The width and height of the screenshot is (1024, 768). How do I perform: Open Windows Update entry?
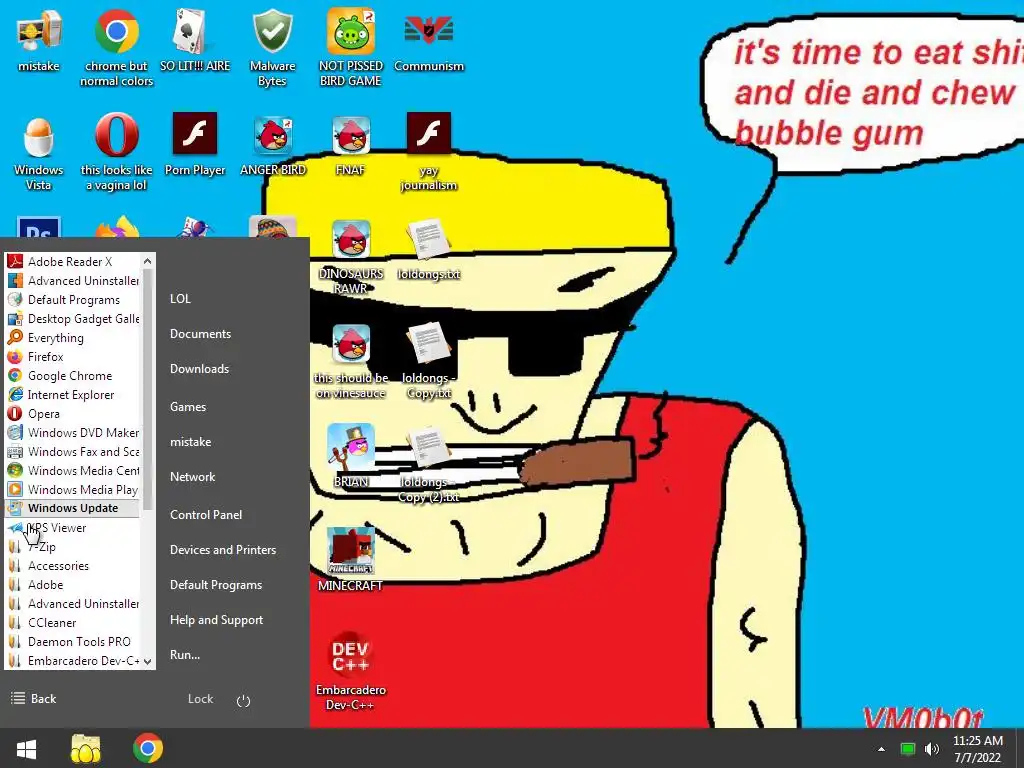72,508
